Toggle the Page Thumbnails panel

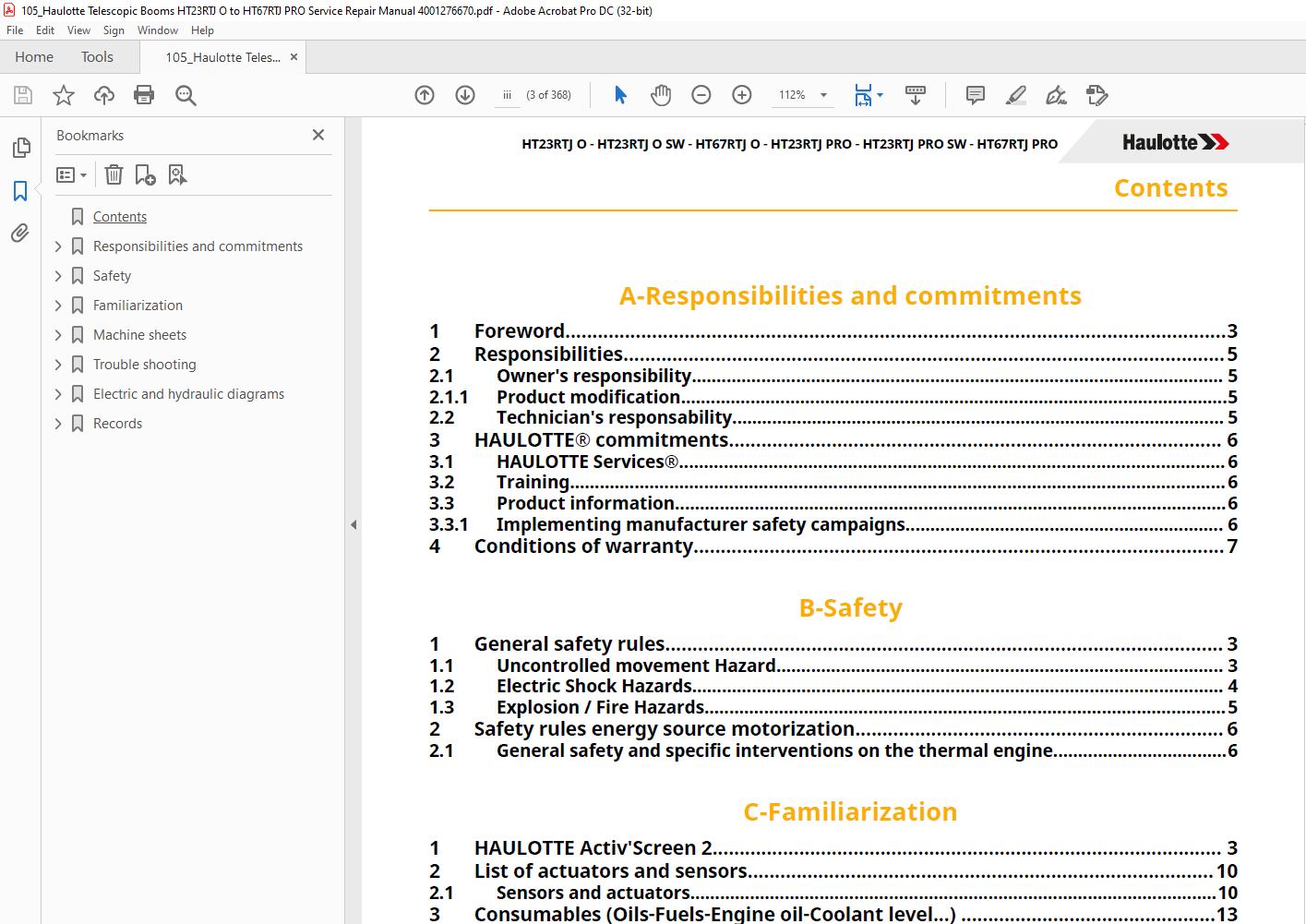click(20, 148)
